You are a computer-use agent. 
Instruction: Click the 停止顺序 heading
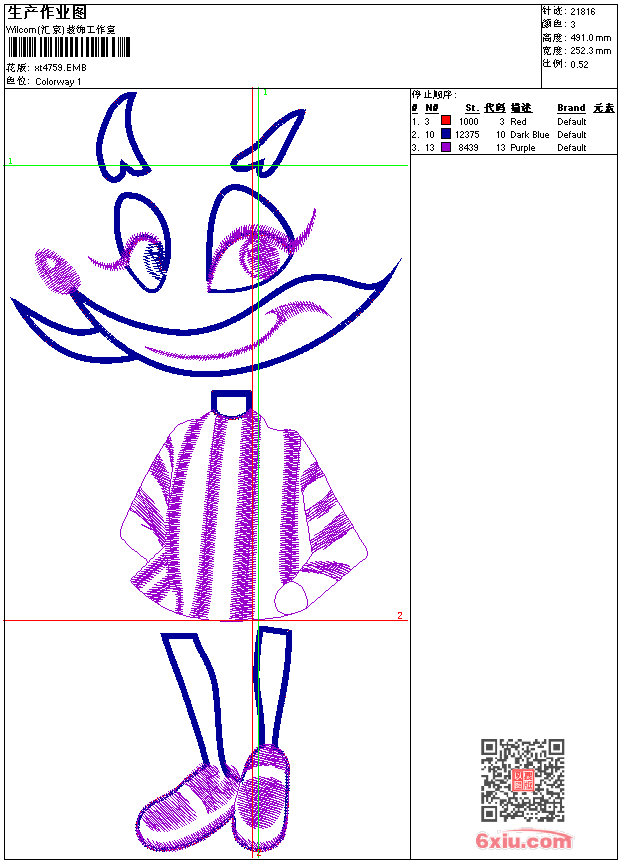434,95
